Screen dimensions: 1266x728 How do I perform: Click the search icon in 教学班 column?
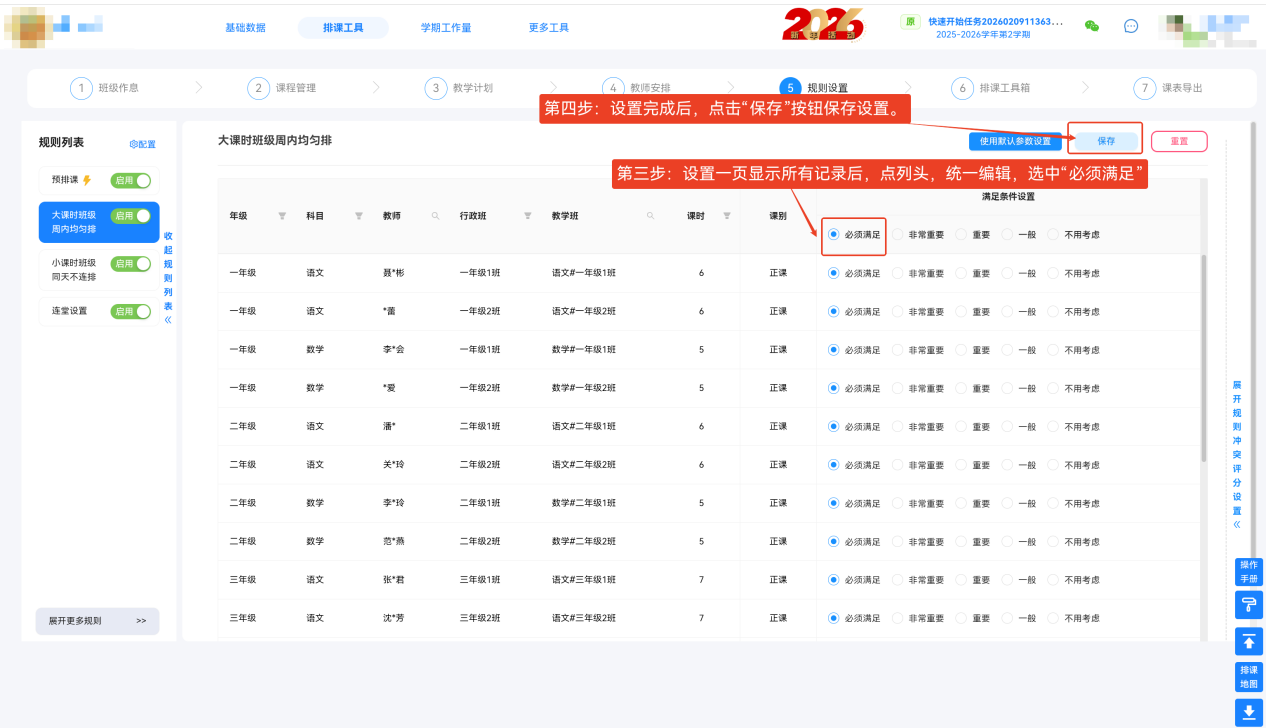[x=651, y=216]
